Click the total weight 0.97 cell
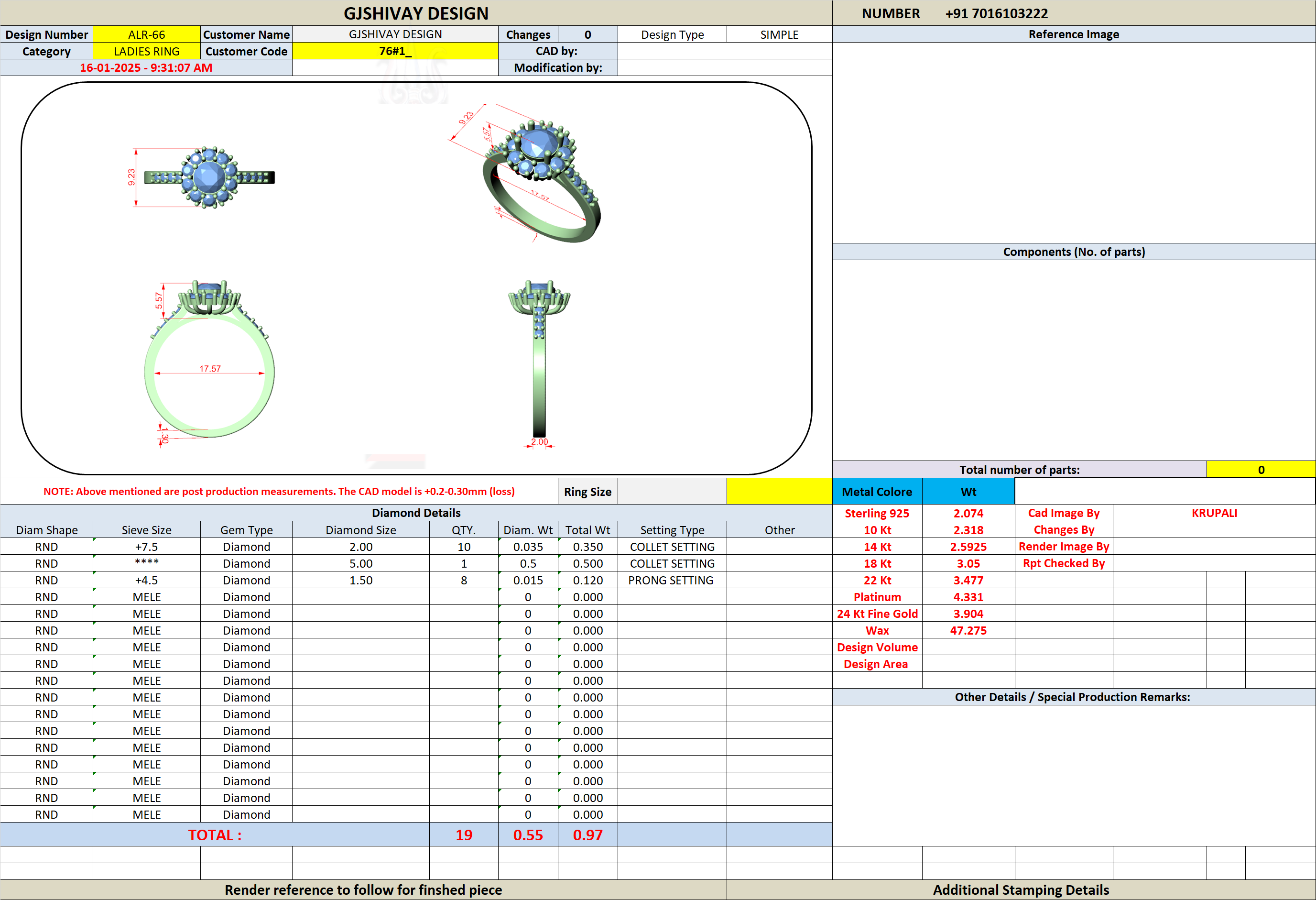Image resolution: width=1316 pixels, height=900 pixels. pyautogui.click(x=588, y=834)
